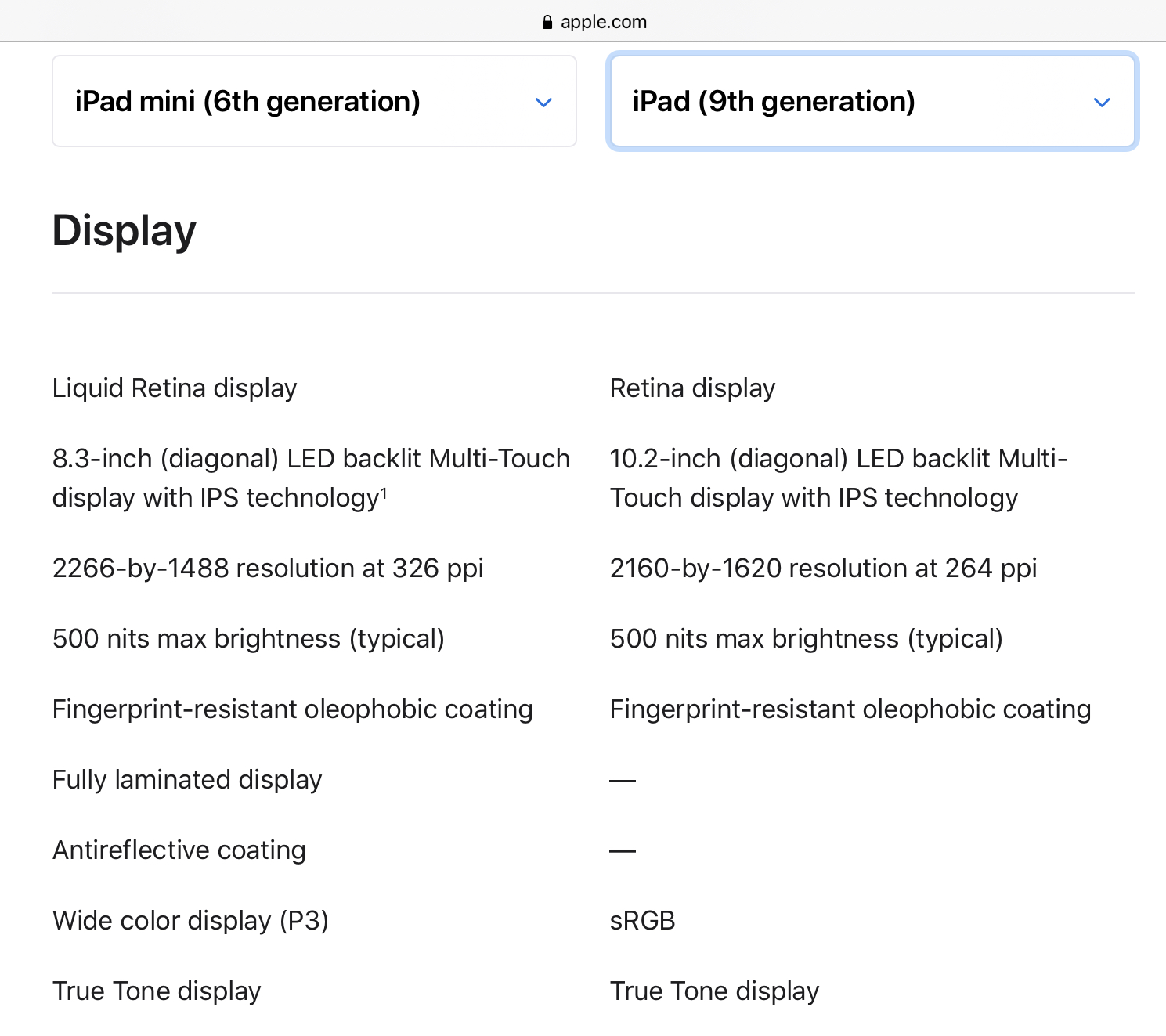The image size is (1166, 1036).
Task: Click the Display section heading
Action: click(x=124, y=231)
